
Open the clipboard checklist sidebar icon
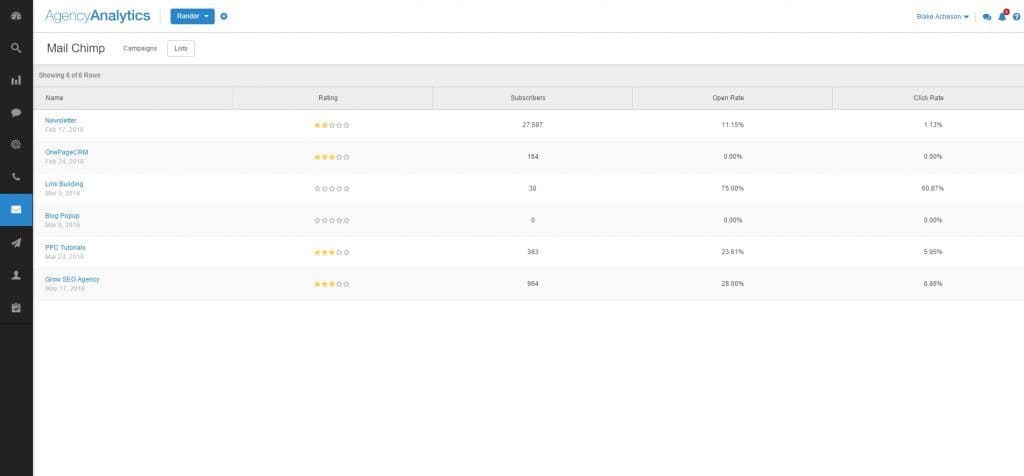(16, 307)
